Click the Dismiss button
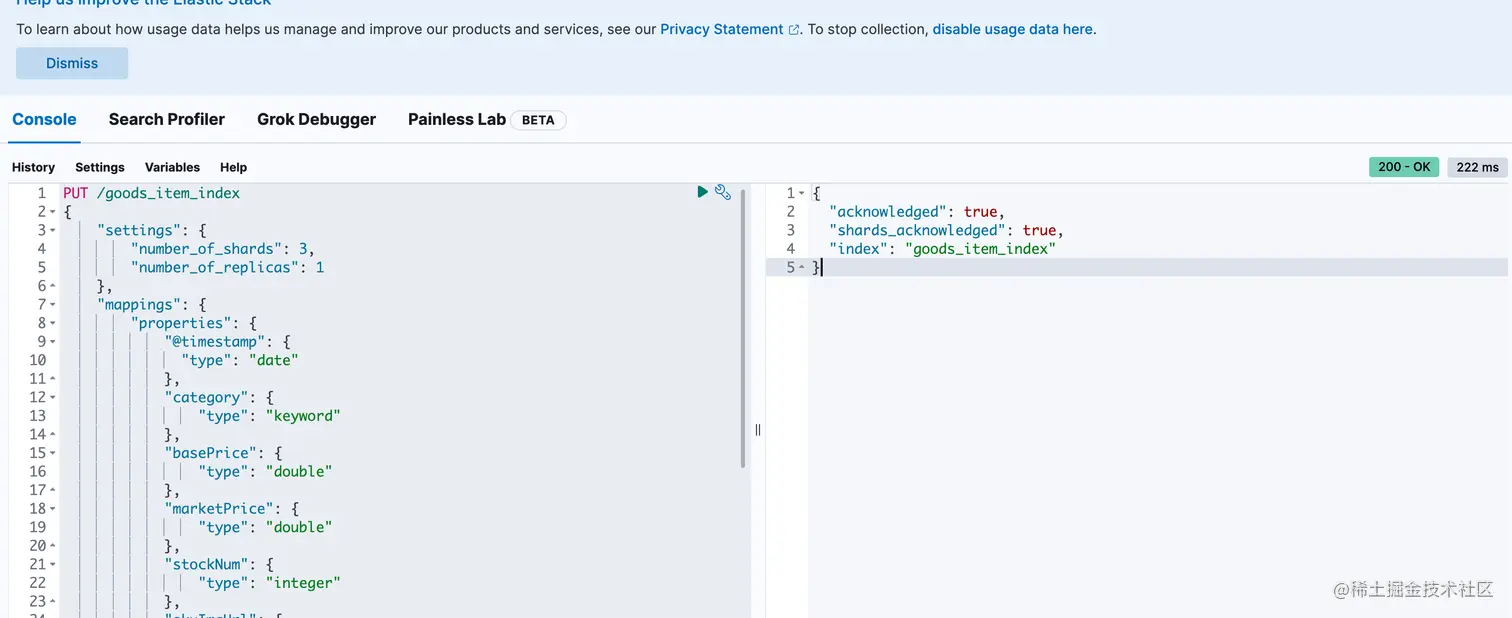Viewport: 1512px width, 618px height. [x=72, y=63]
